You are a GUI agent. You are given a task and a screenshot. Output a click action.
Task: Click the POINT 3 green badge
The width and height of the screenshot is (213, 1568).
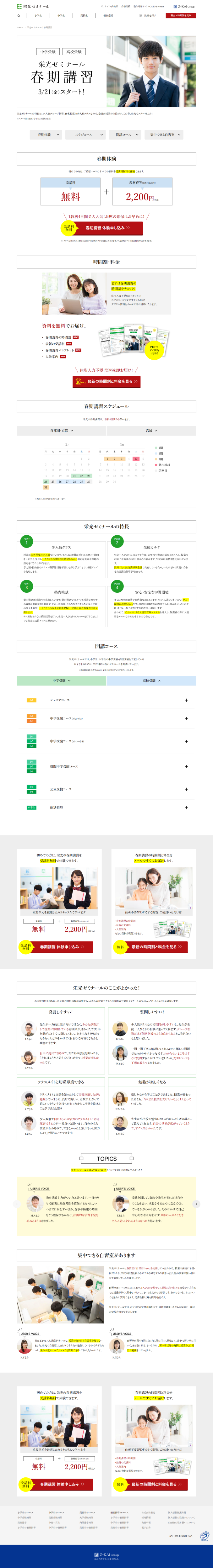26,586
